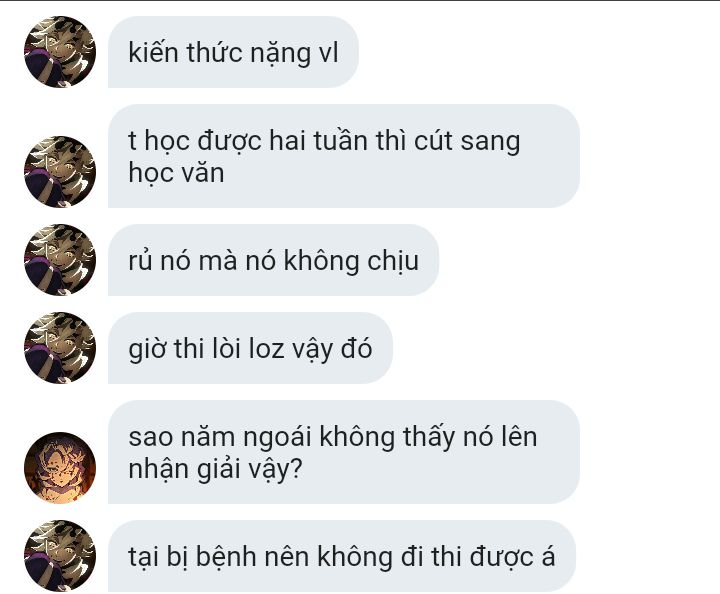The image size is (720, 594).
Task: Open the orange-toned avatar of the other sender
Action: click(60, 468)
